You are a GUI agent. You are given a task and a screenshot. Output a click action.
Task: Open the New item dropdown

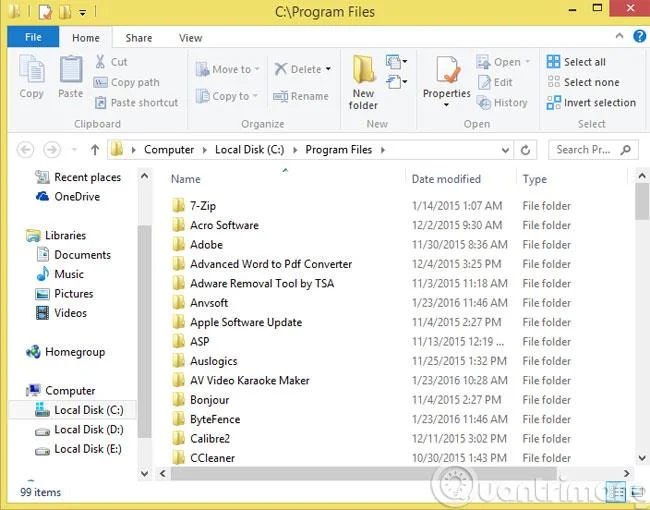(397, 61)
